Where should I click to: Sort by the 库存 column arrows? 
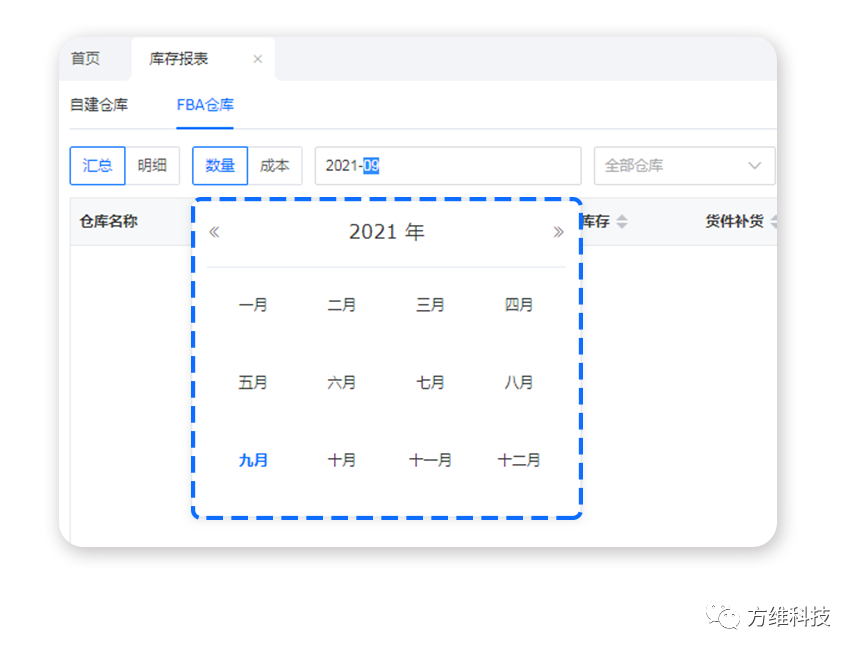pyautogui.click(x=622, y=222)
